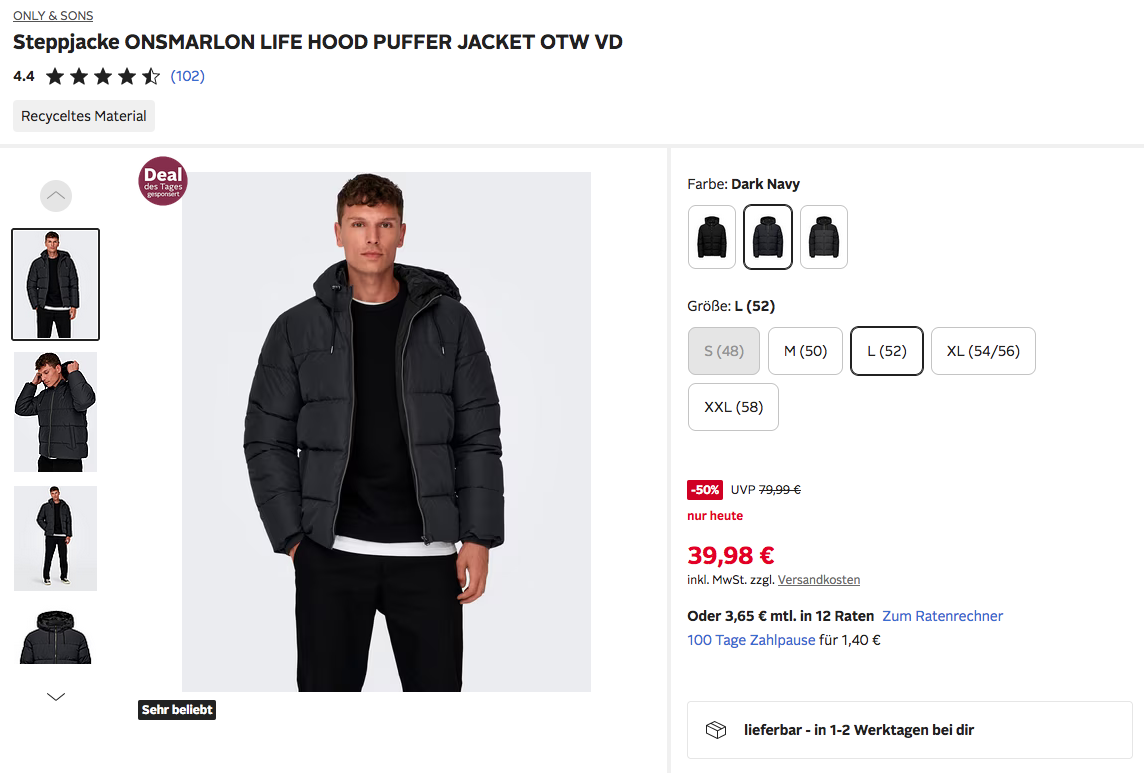Image resolution: width=1144 pixels, height=773 pixels.
Task: Select the black jacket color swatch
Action: tap(712, 237)
